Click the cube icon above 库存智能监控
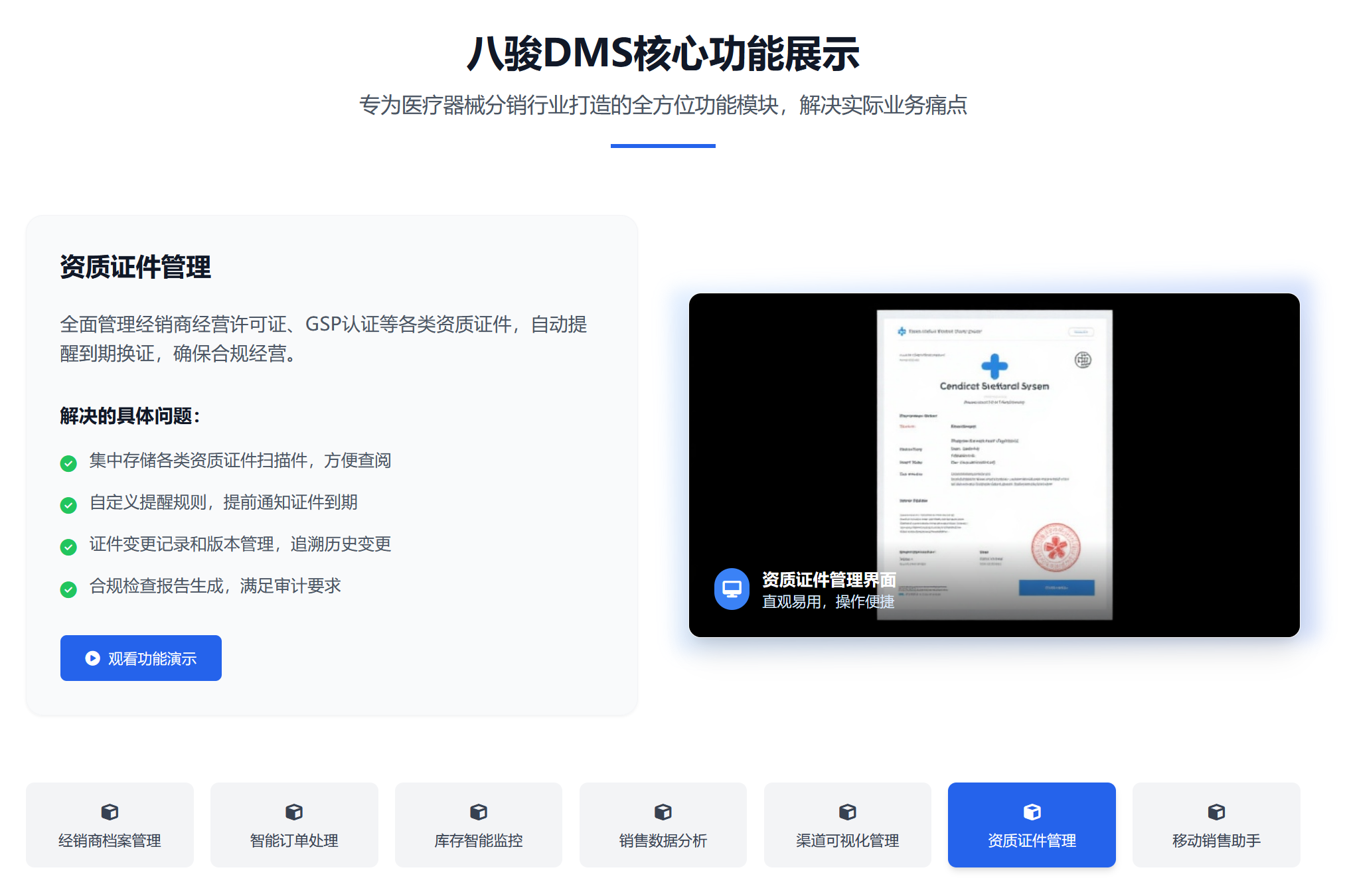Screen dimensions: 1345x896 [x=479, y=811]
